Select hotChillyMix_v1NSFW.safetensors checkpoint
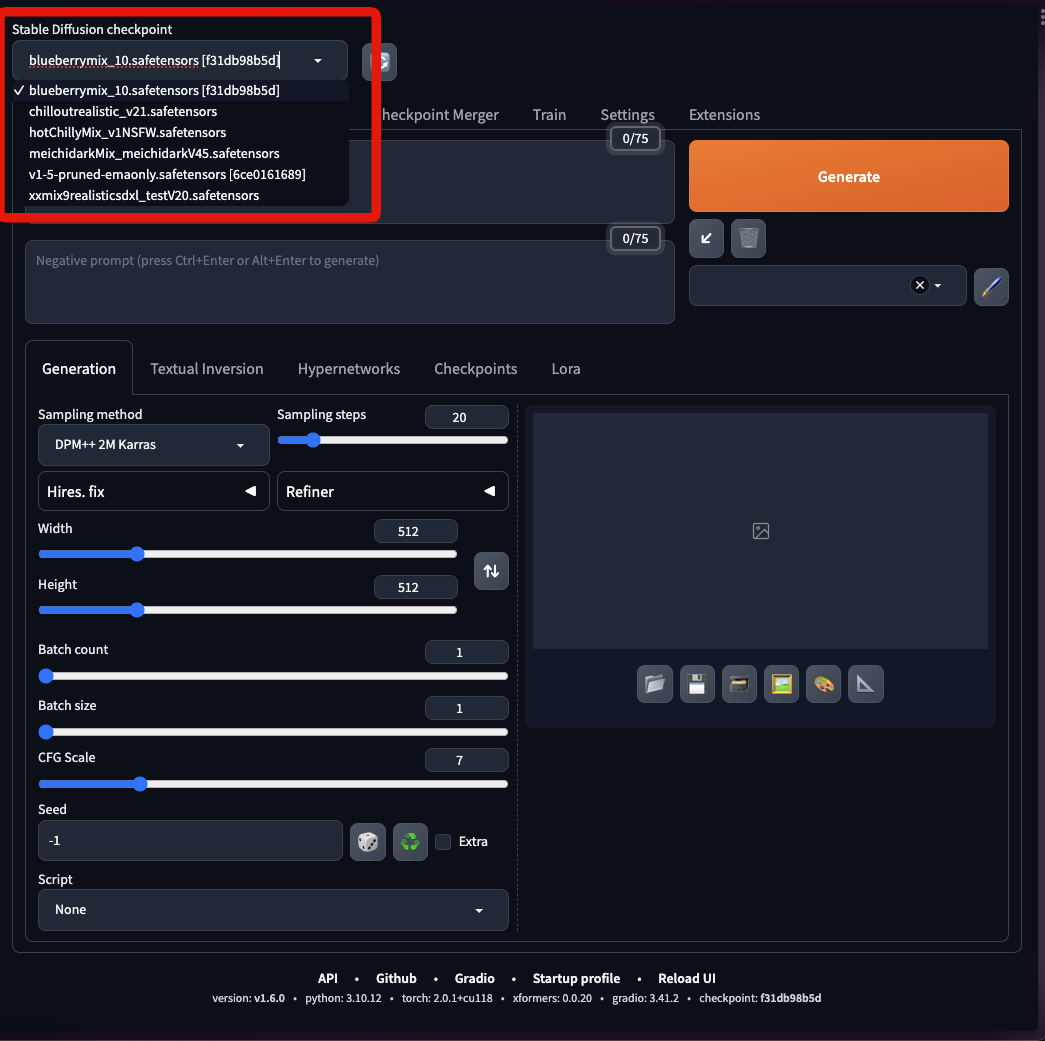The image size is (1045, 1041). pyautogui.click(x=180, y=133)
